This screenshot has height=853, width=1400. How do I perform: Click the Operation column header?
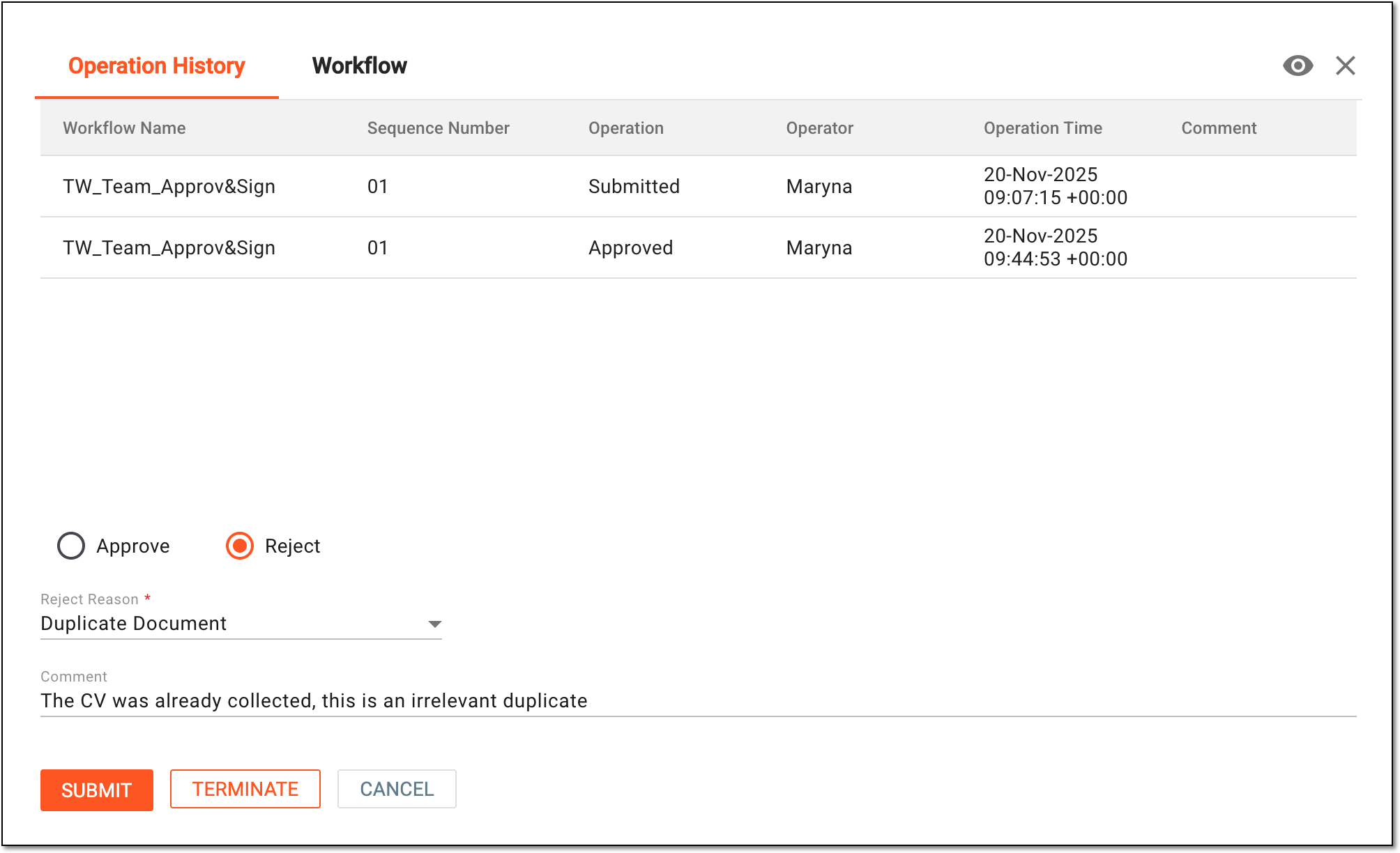click(626, 128)
